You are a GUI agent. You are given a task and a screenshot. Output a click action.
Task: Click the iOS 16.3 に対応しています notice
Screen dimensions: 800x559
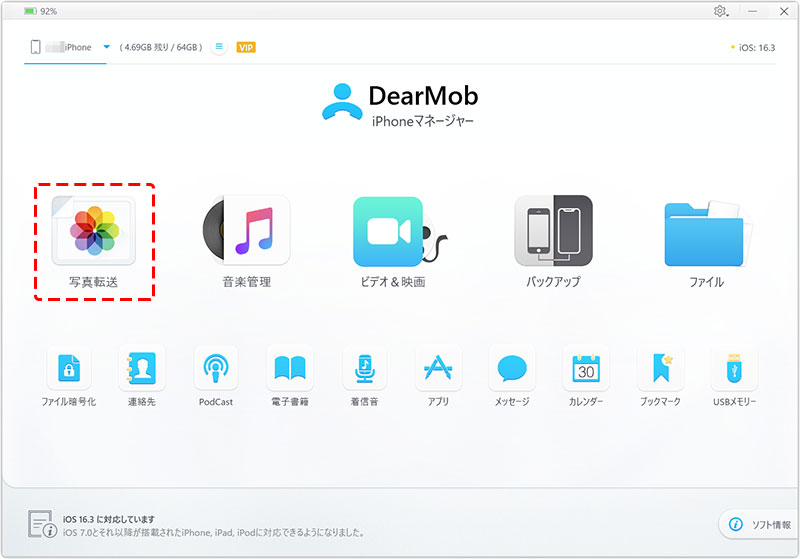[x=109, y=519]
